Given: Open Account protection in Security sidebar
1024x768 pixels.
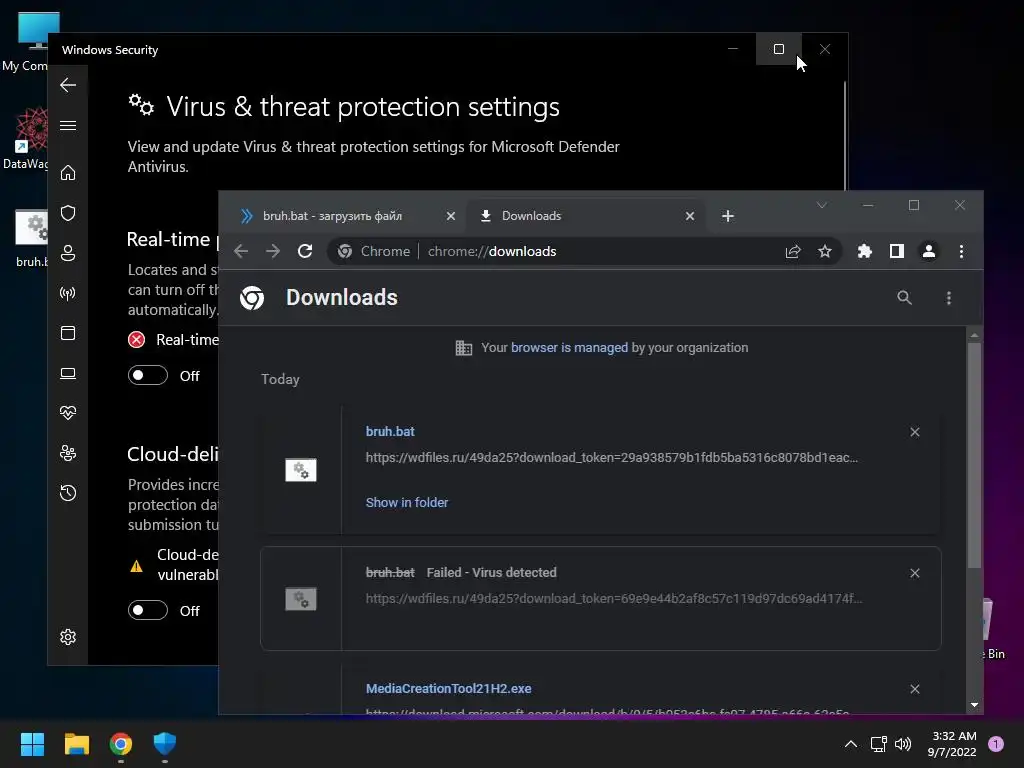Looking at the screenshot, I should (x=68, y=253).
